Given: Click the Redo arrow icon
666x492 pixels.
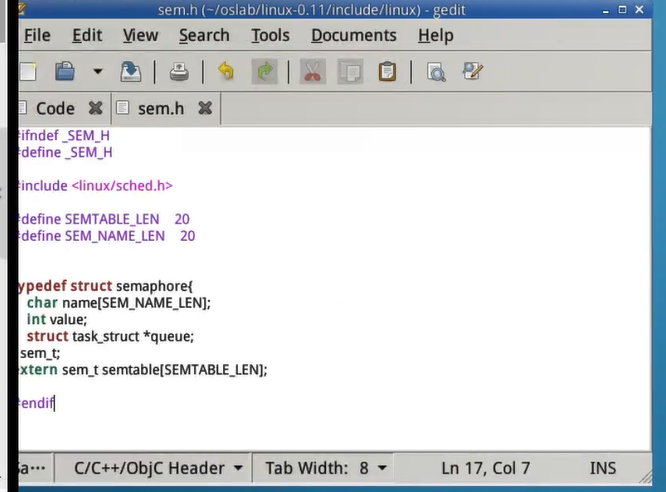Looking at the screenshot, I should pos(265,72).
